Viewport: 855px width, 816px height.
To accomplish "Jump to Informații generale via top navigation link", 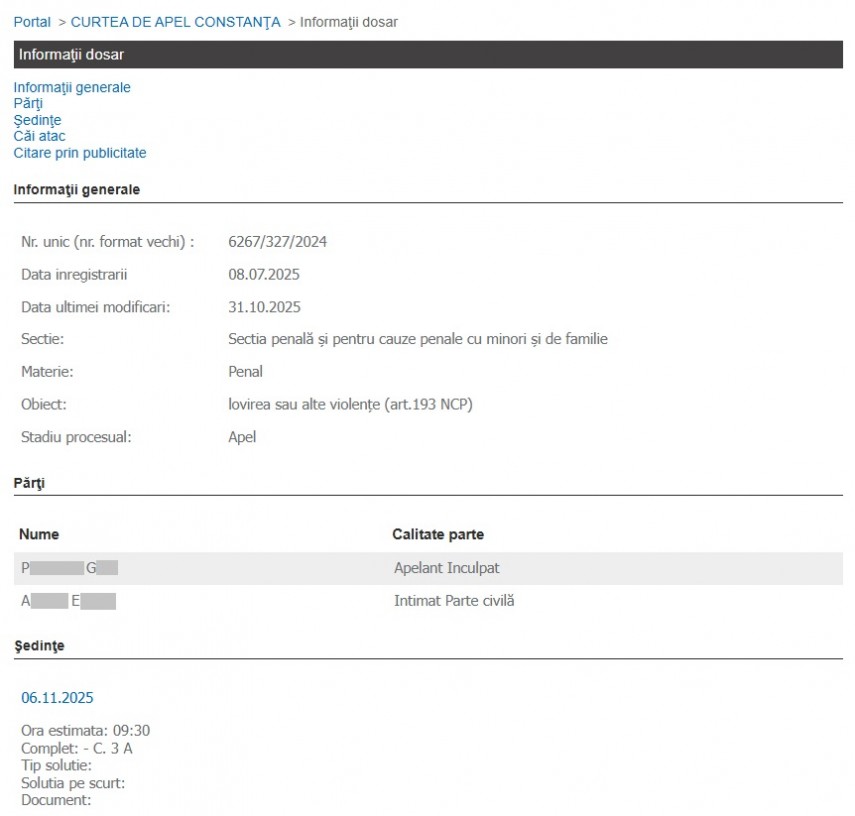I will click(72, 87).
